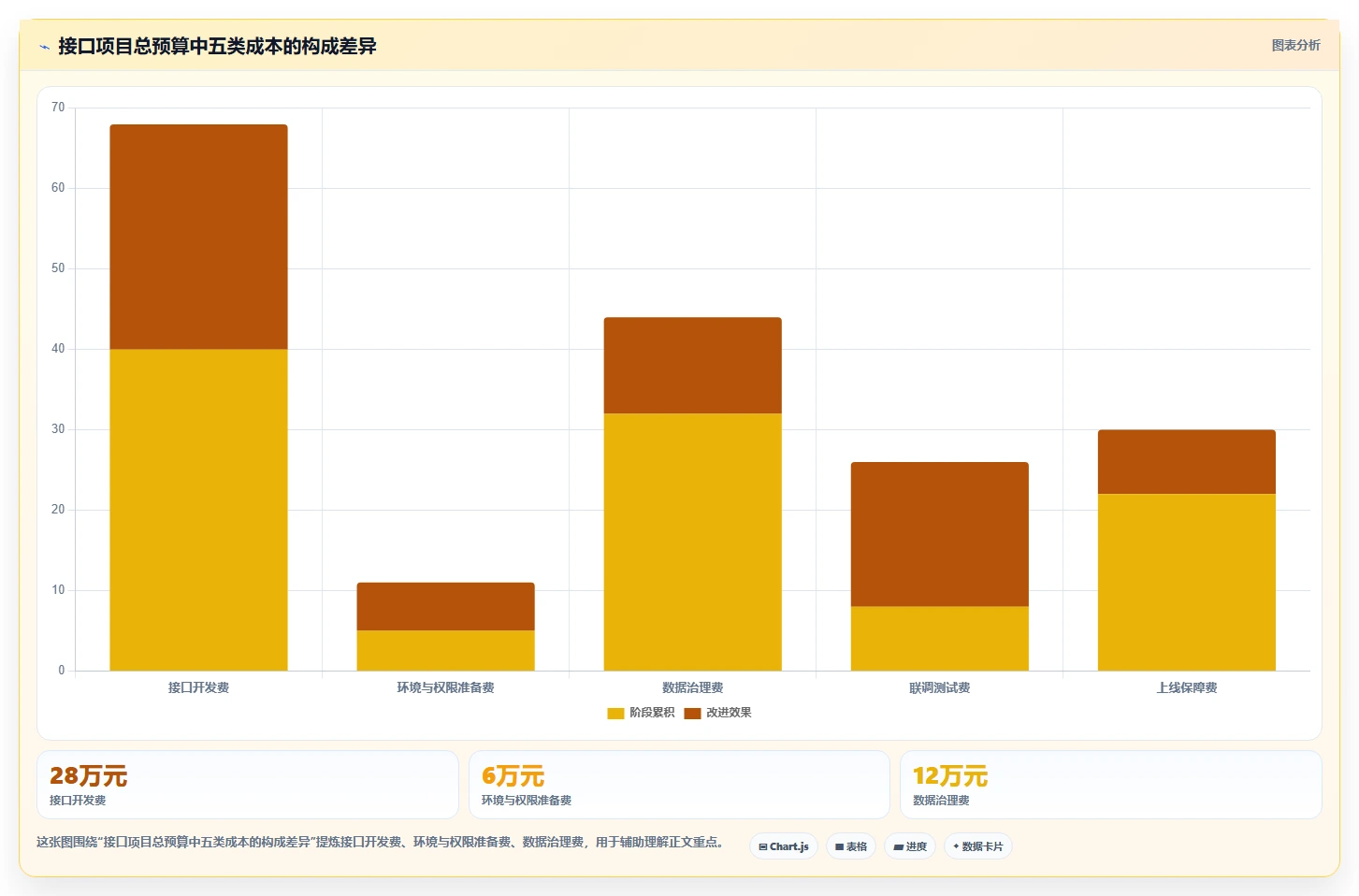Click the 6万元 value text
The width and height of the screenshot is (1359, 896).
pyautogui.click(x=513, y=776)
